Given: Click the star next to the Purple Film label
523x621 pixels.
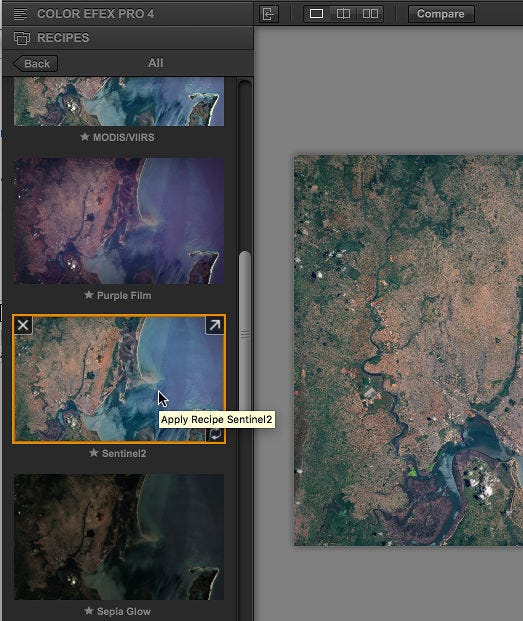Looking at the screenshot, I should pos(89,295).
